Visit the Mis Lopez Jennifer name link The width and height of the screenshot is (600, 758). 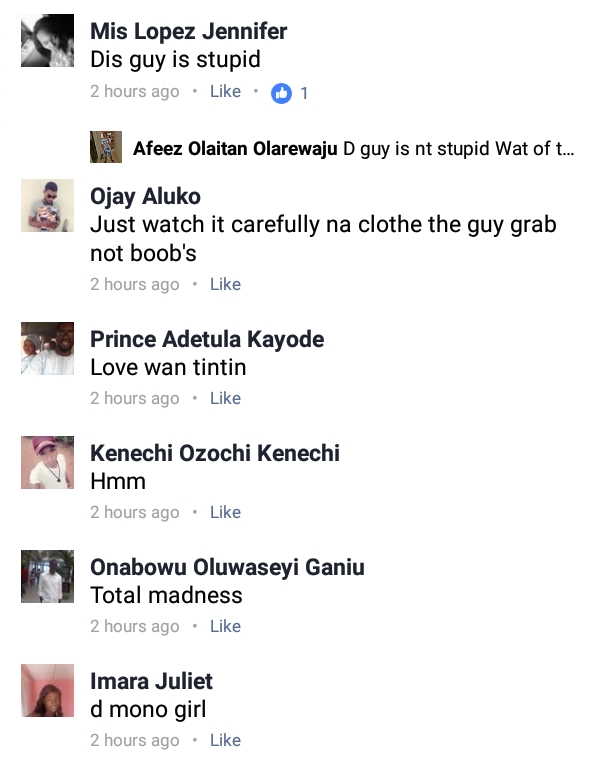189,31
